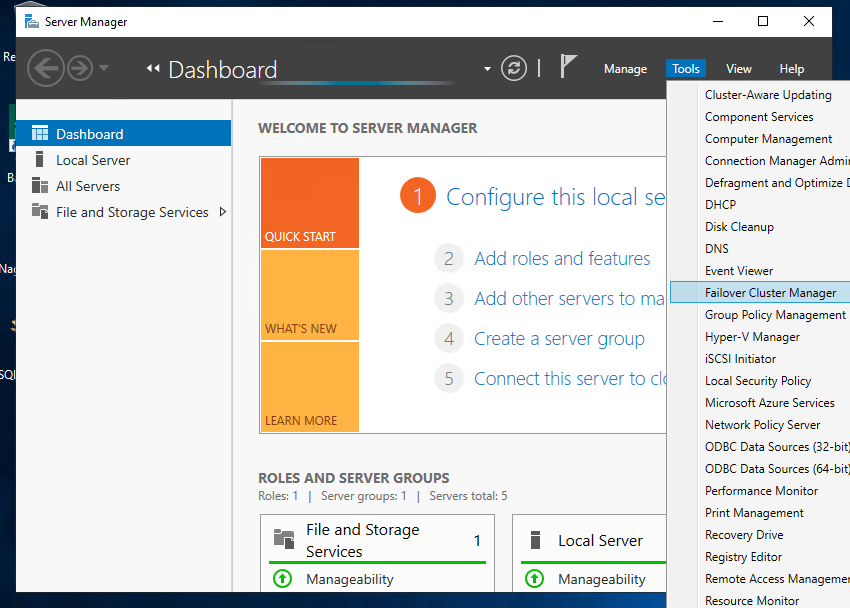The height and width of the screenshot is (608, 850).
Task: Click Configure this local server link
Action: pos(556,197)
